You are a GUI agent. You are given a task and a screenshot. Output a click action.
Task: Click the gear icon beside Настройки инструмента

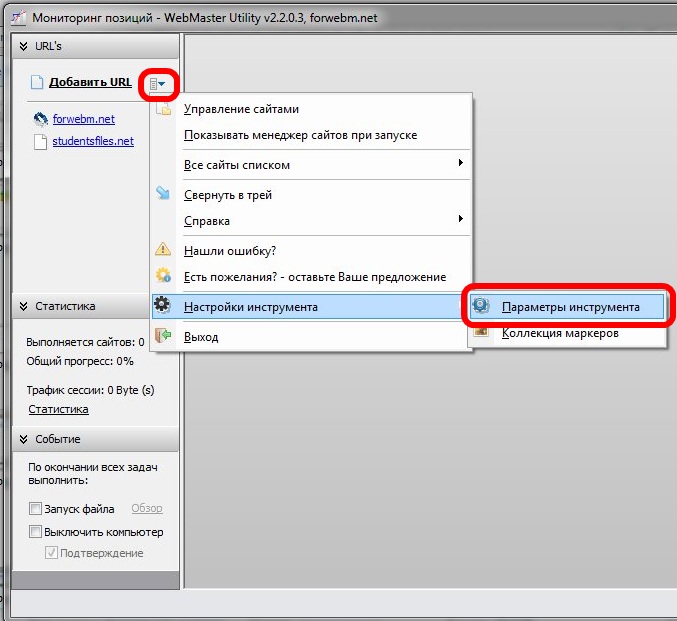pyautogui.click(x=163, y=306)
